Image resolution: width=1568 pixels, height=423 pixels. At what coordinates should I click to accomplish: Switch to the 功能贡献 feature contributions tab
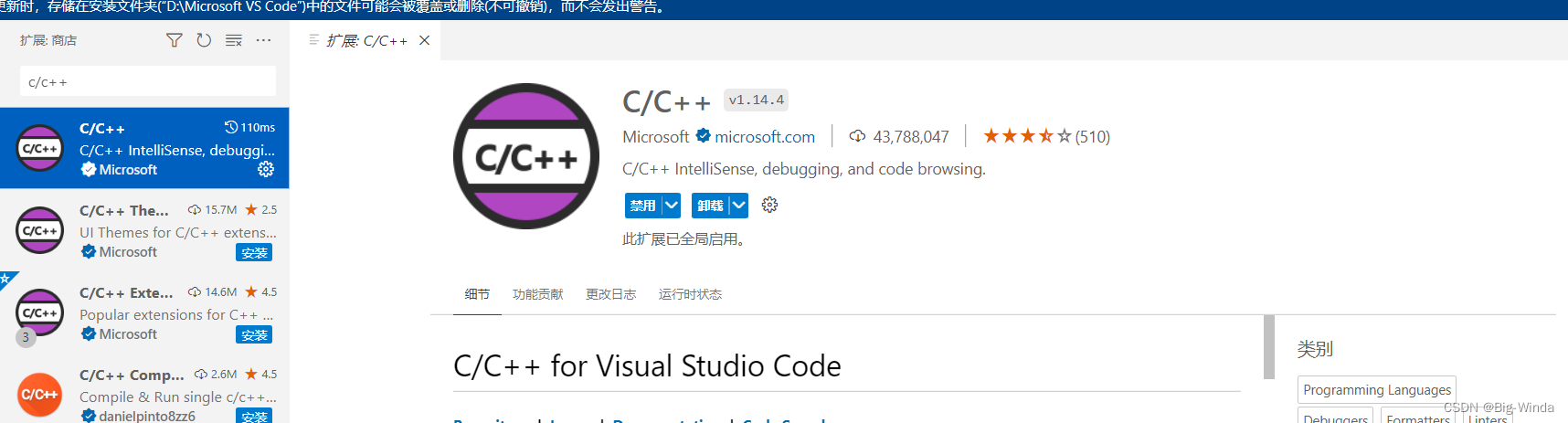click(x=538, y=294)
